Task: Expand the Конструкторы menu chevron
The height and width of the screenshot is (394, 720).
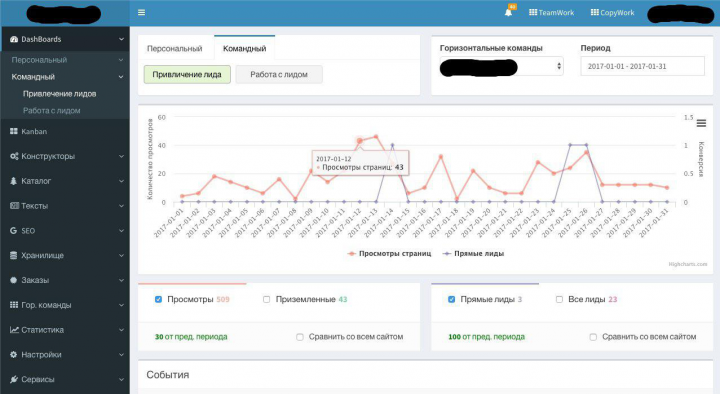Action: click(x=121, y=156)
